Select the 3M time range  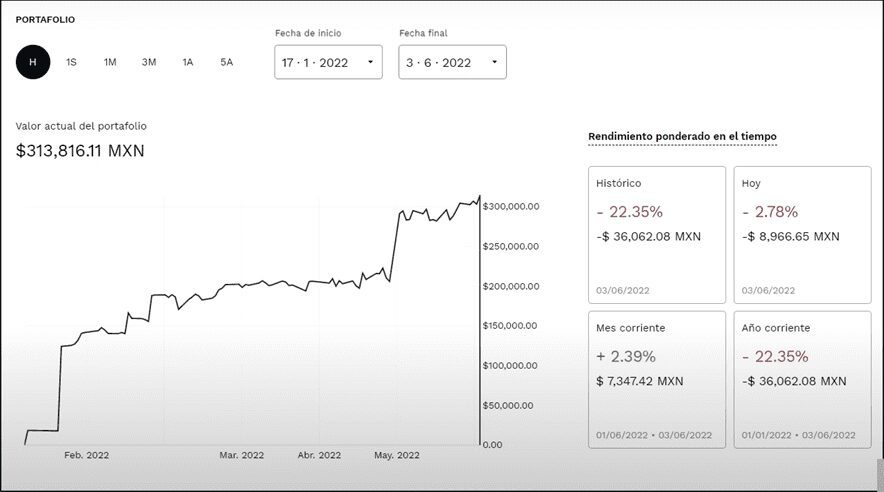(x=149, y=62)
